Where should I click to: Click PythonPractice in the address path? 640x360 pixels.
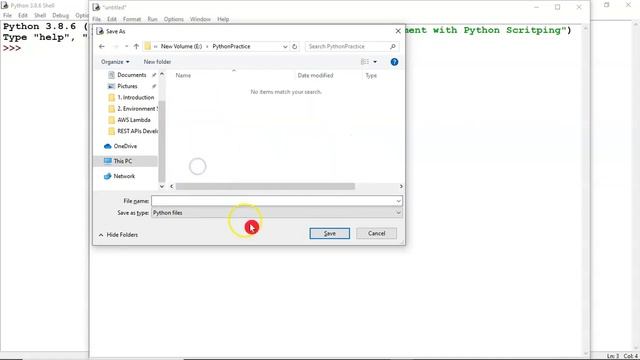click(231, 47)
